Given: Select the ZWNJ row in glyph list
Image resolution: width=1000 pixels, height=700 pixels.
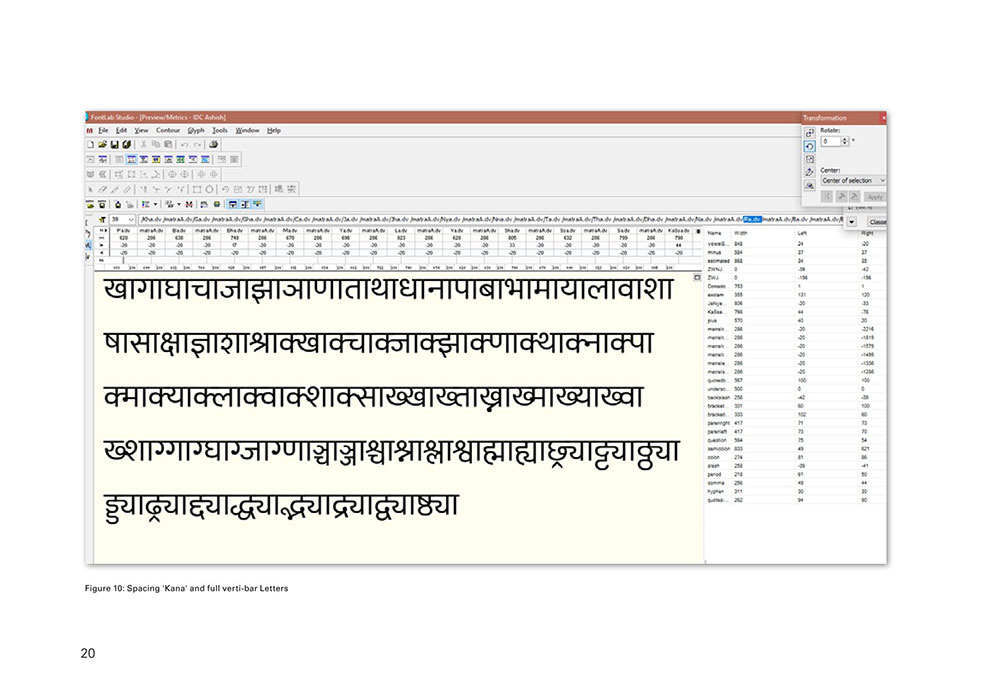Looking at the screenshot, I should coord(795,270).
